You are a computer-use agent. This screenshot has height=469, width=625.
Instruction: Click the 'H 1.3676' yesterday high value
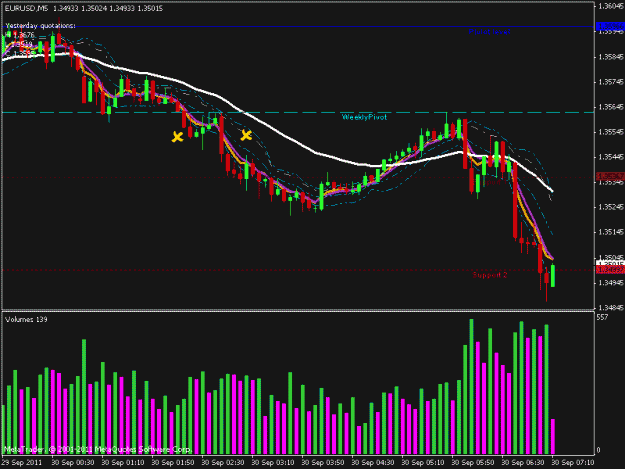pos(20,35)
